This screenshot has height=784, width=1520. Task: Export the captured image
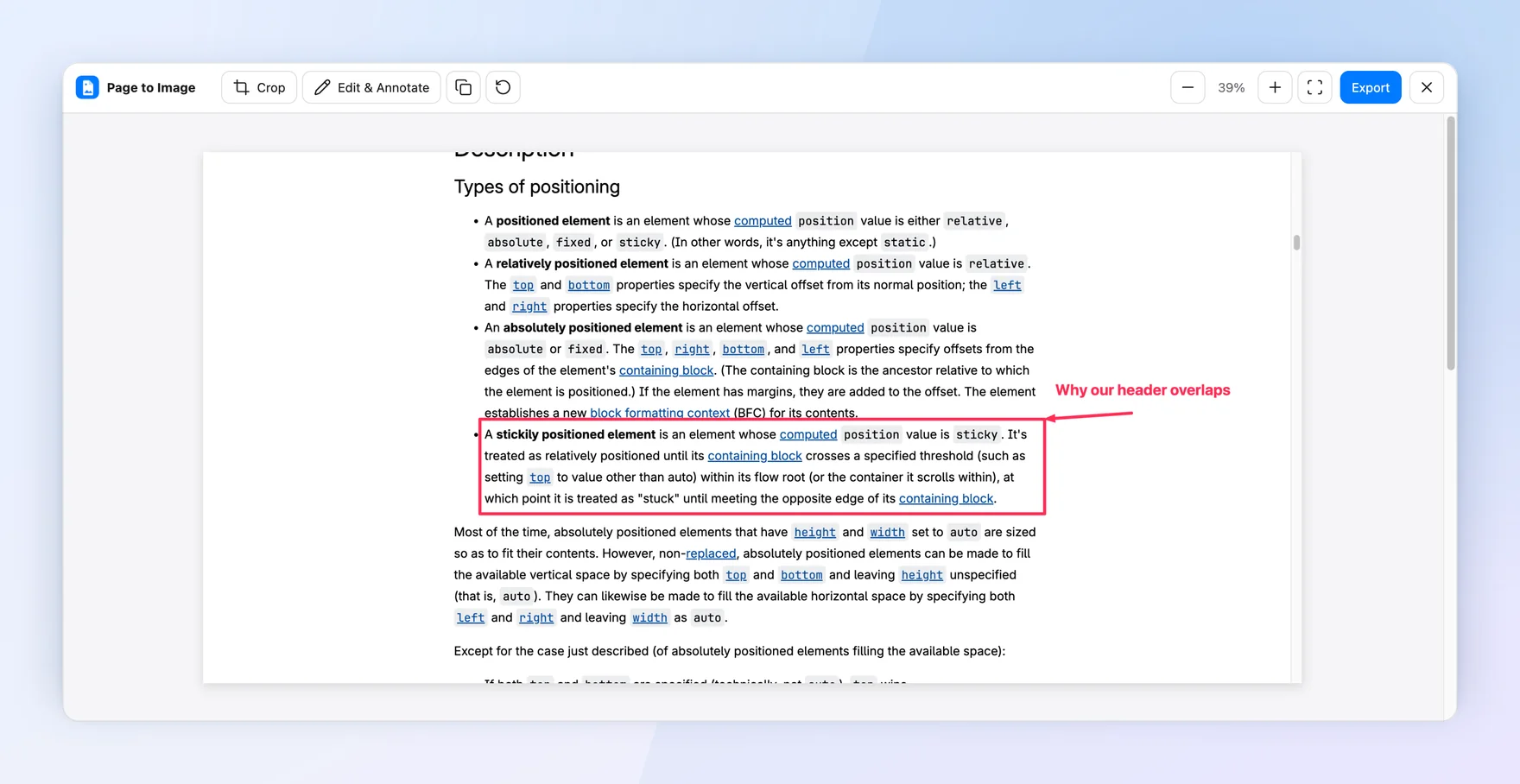point(1371,87)
